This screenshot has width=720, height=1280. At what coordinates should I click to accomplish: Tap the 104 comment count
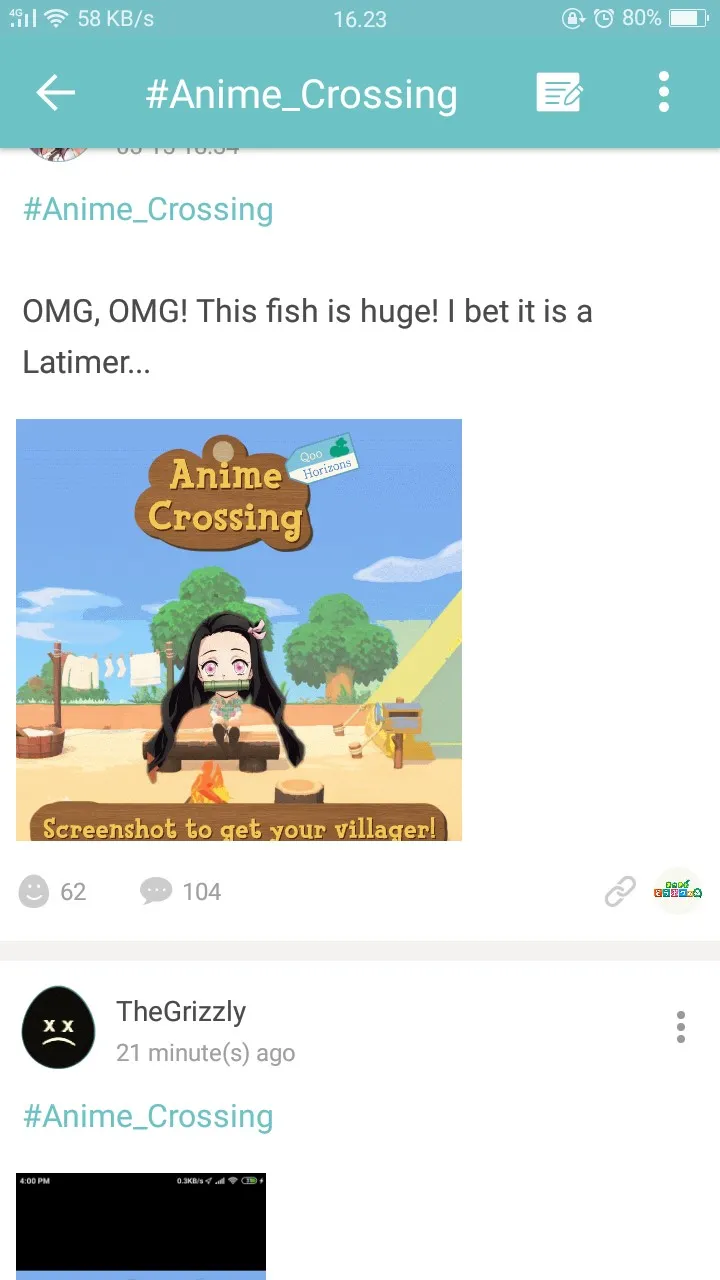point(202,892)
